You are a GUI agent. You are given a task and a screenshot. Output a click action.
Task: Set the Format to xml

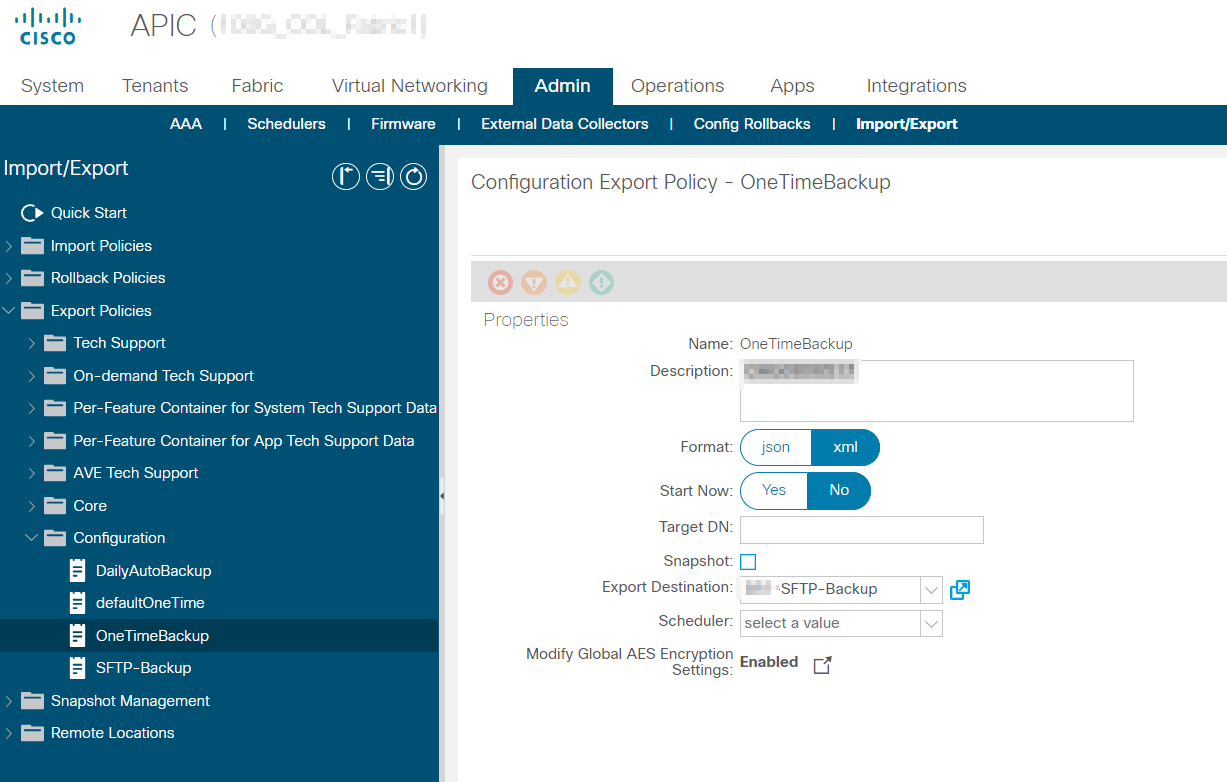coord(845,448)
